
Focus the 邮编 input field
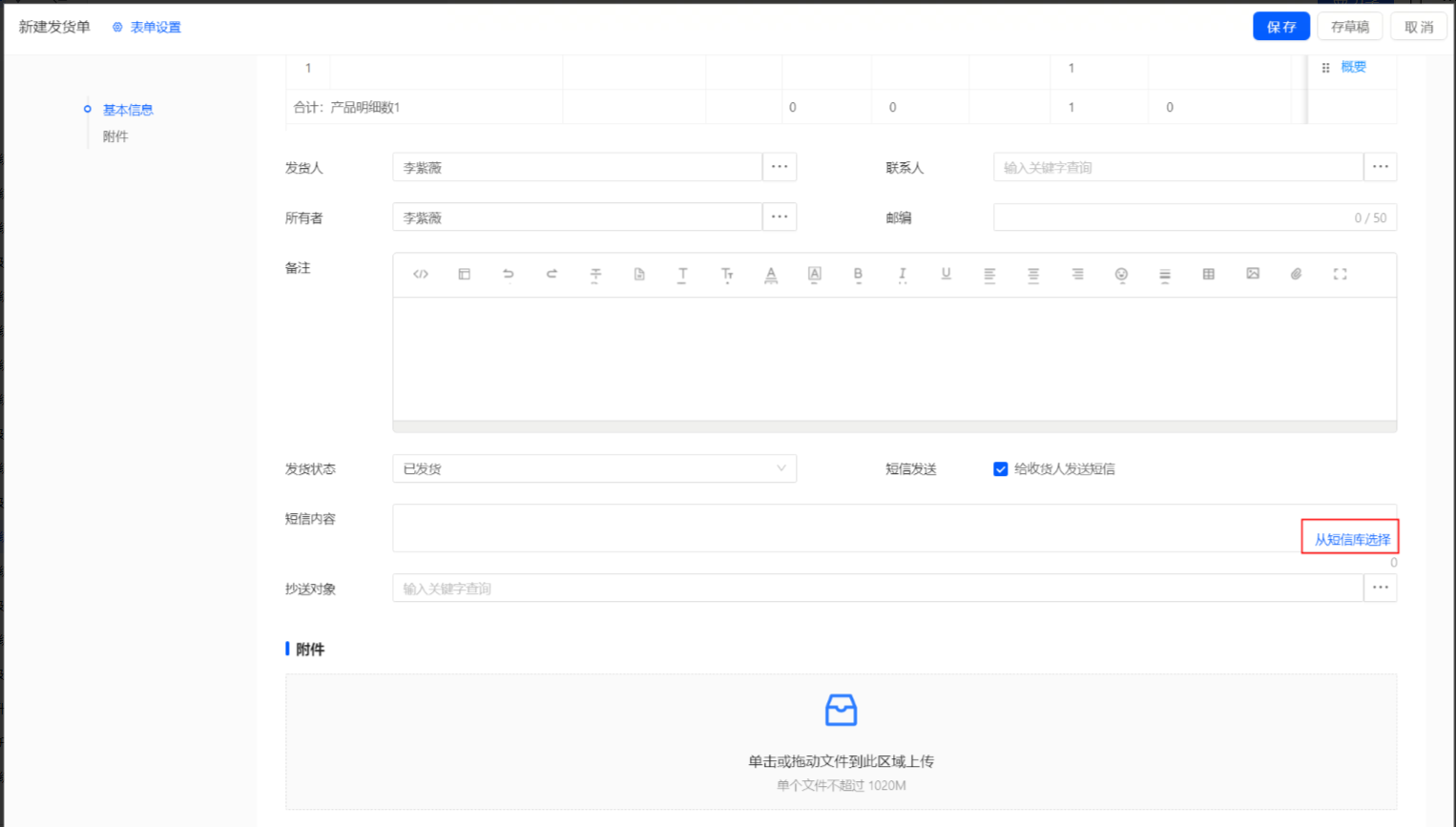tap(1196, 217)
